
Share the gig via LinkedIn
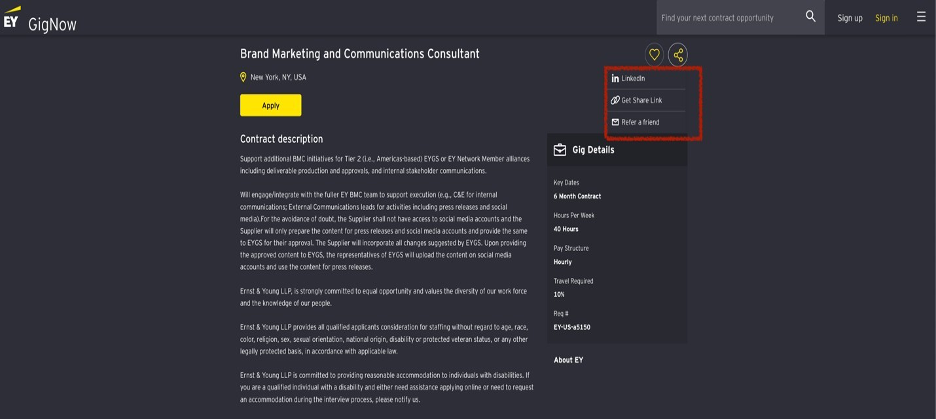(x=633, y=78)
